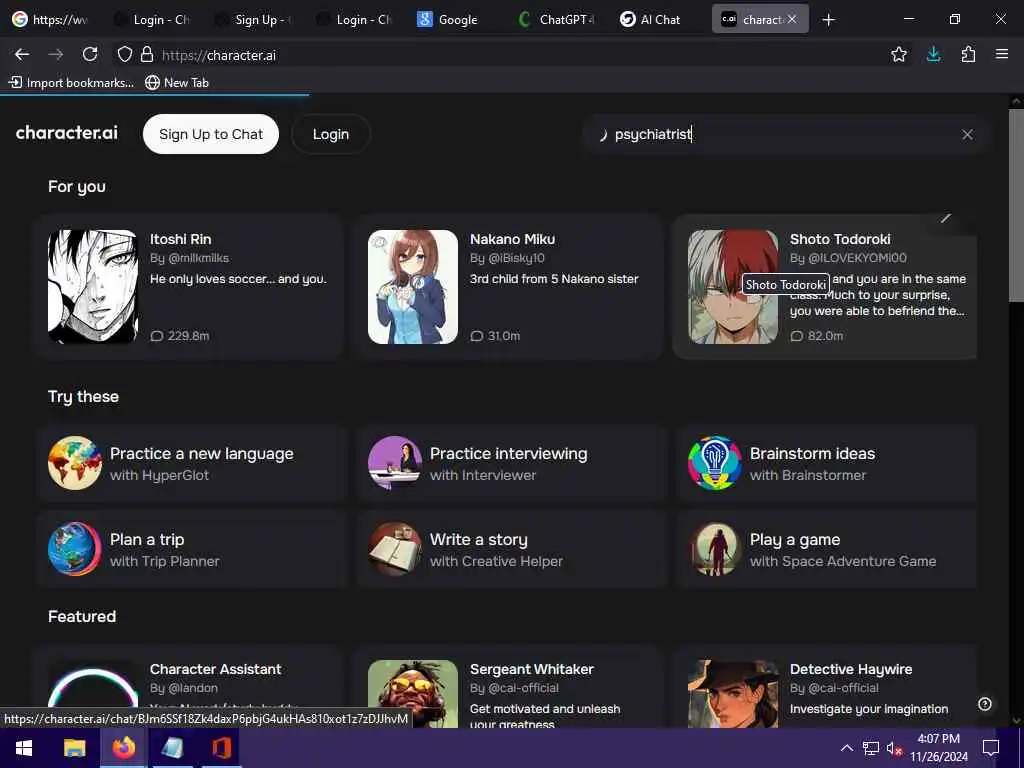
Task: Click the By @iBisky10 author link
Action: (507, 258)
